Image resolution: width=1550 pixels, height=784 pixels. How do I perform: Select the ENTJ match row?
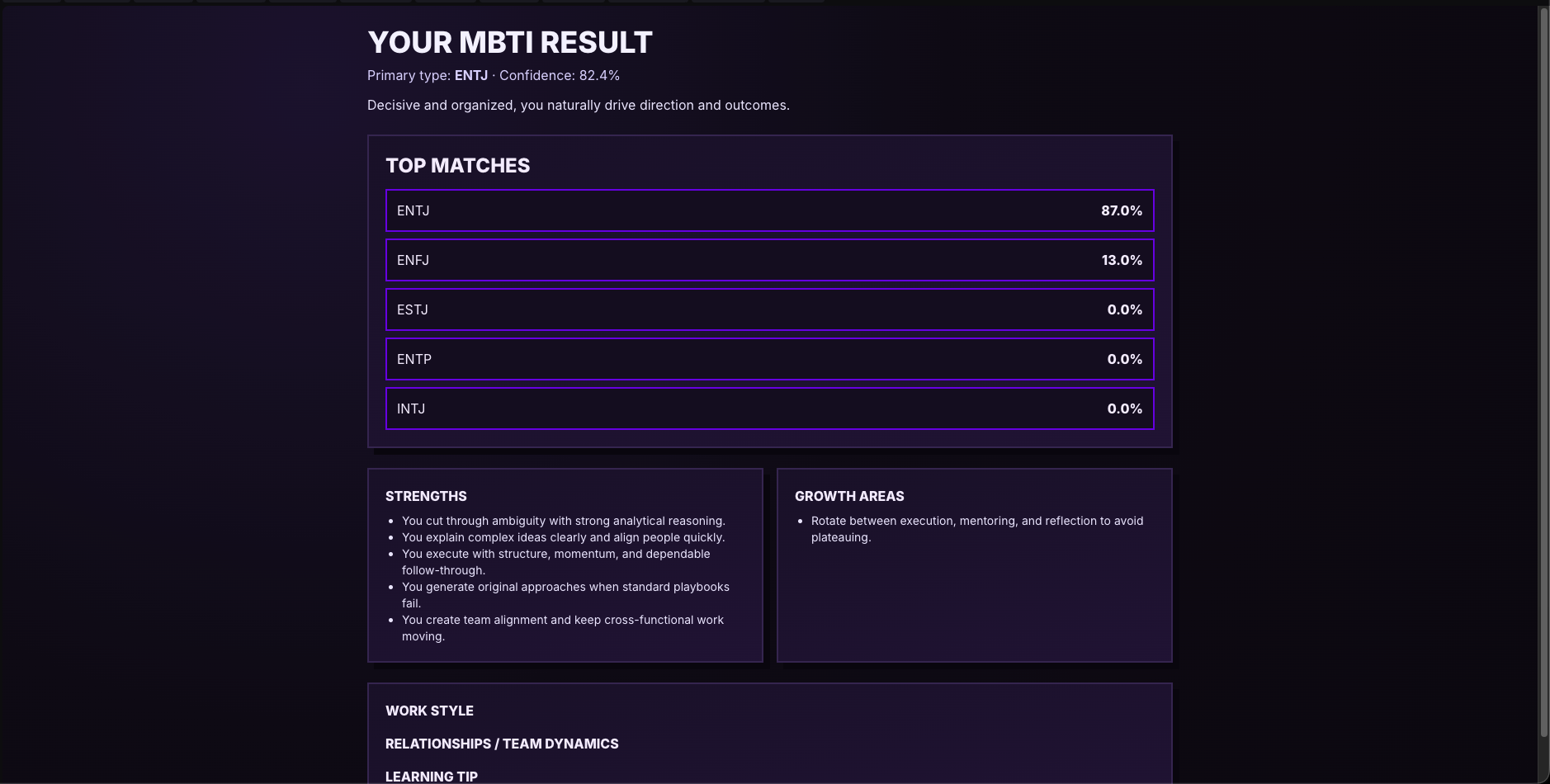tap(769, 210)
